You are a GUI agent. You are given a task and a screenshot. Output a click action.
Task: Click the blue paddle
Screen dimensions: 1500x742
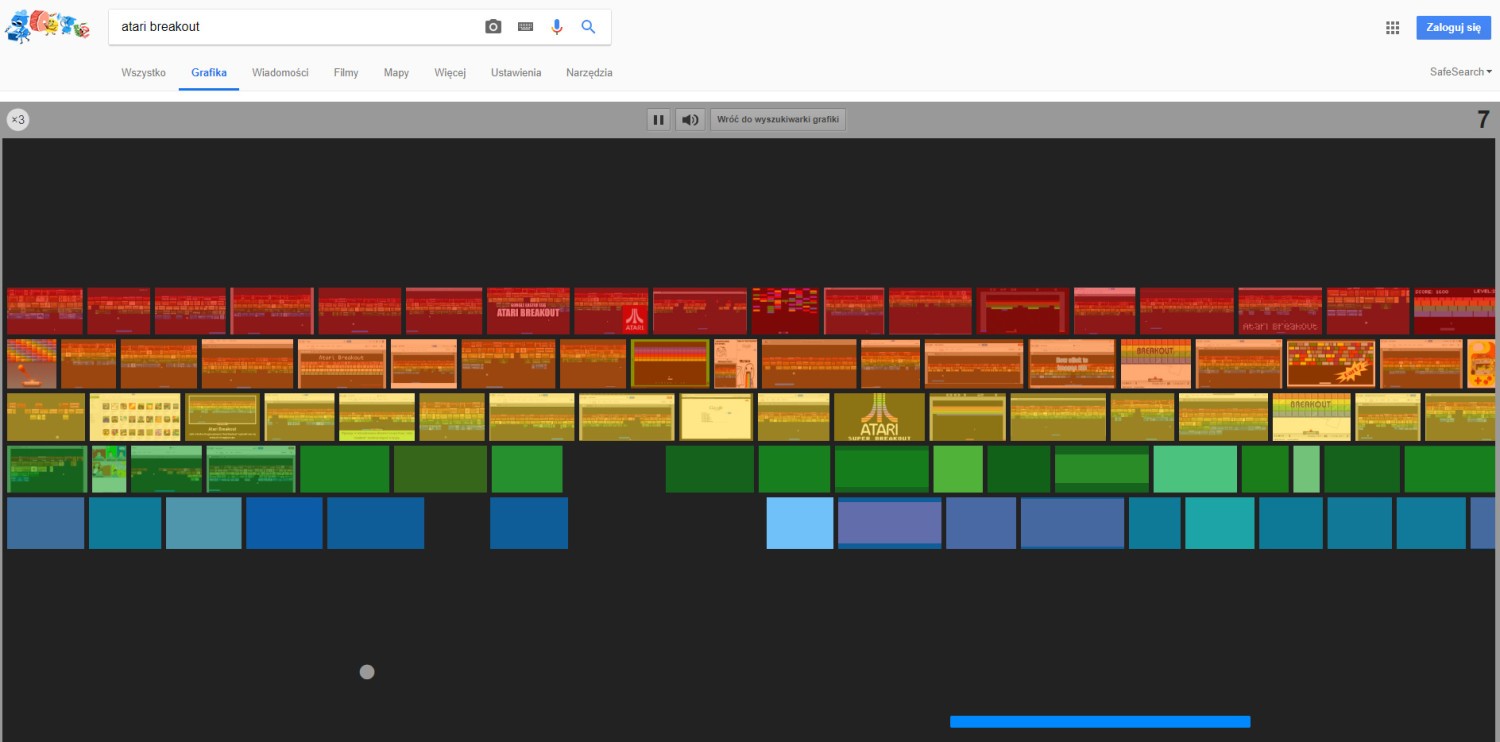click(x=1100, y=722)
